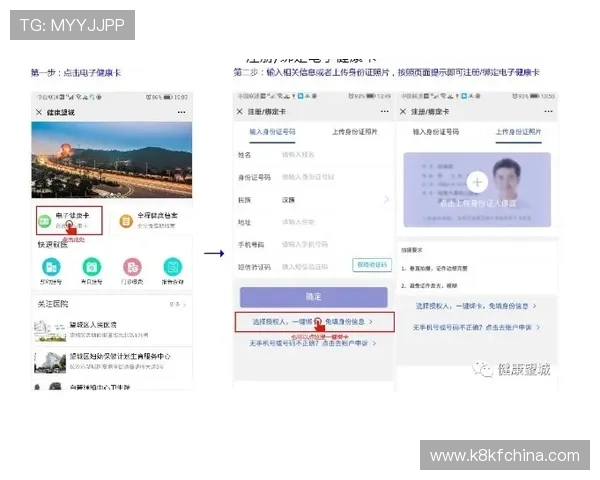Viewport: 600px width, 480px height.
Task: Open the three-dot menu on 健康望城 page
Action: (x=181, y=112)
